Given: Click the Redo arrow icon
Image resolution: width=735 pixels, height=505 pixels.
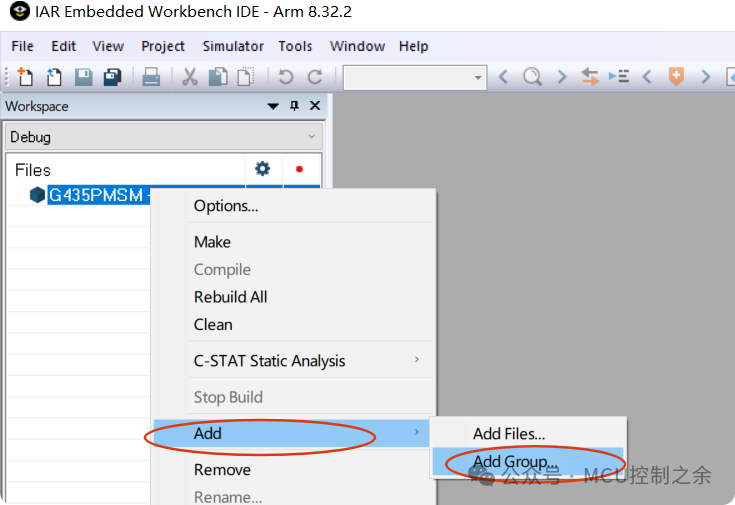Looking at the screenshot, I should click(x=315, y=77).
